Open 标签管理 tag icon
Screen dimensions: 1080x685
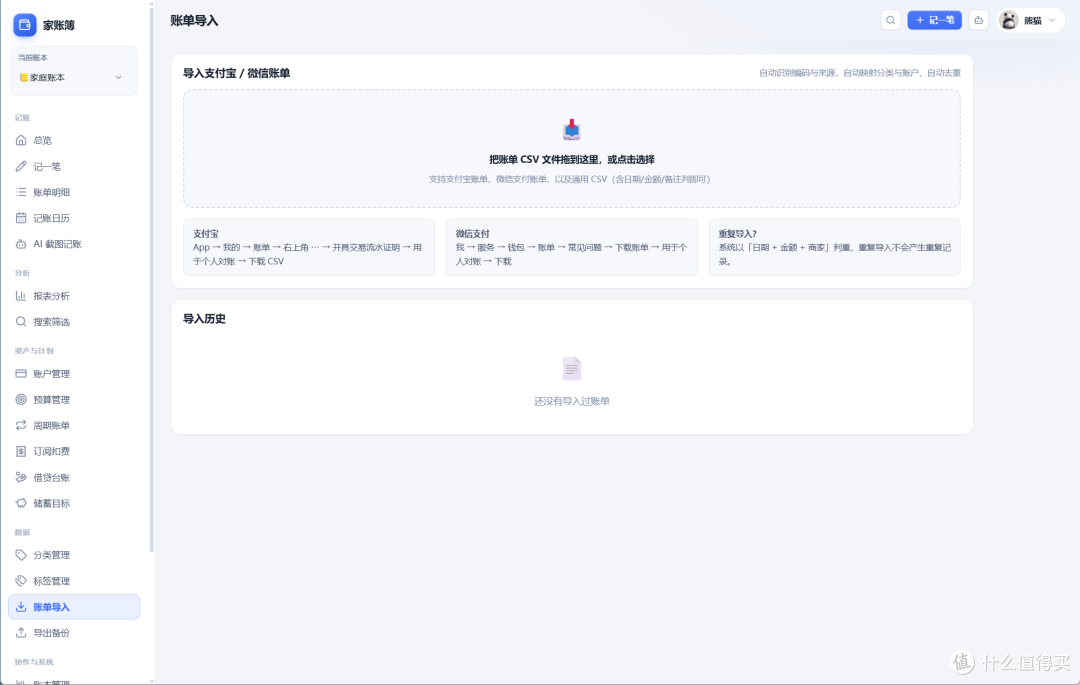click(21, 580)
